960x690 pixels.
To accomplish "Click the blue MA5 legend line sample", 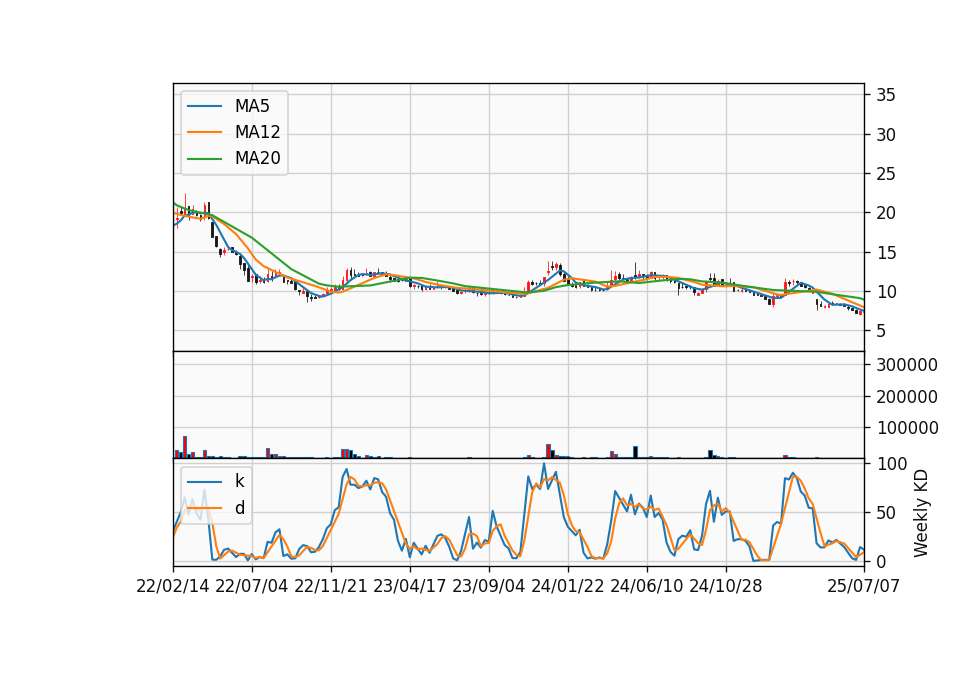I will coord(204,106).
